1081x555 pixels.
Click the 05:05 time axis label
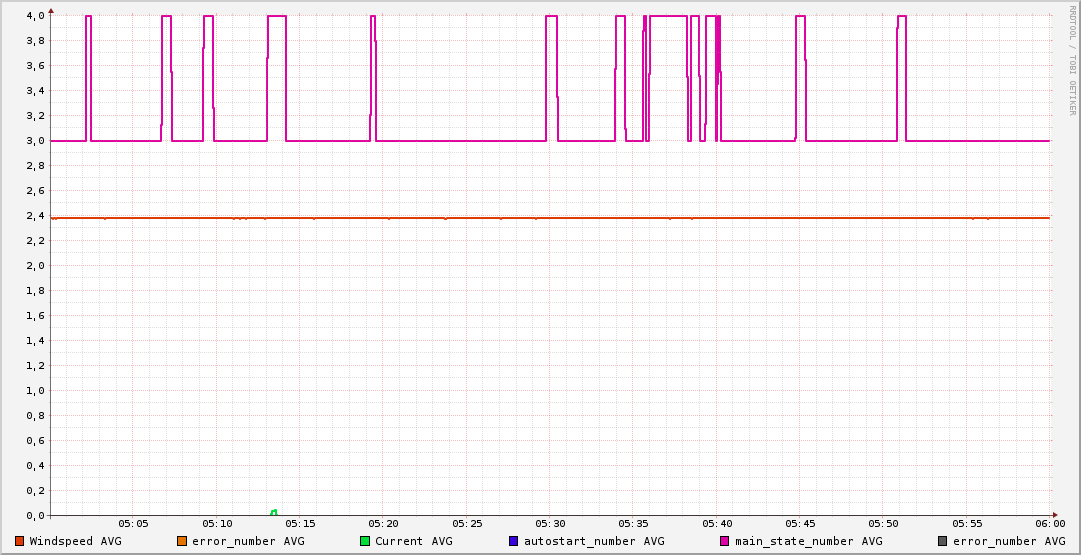tap(133, 524)
